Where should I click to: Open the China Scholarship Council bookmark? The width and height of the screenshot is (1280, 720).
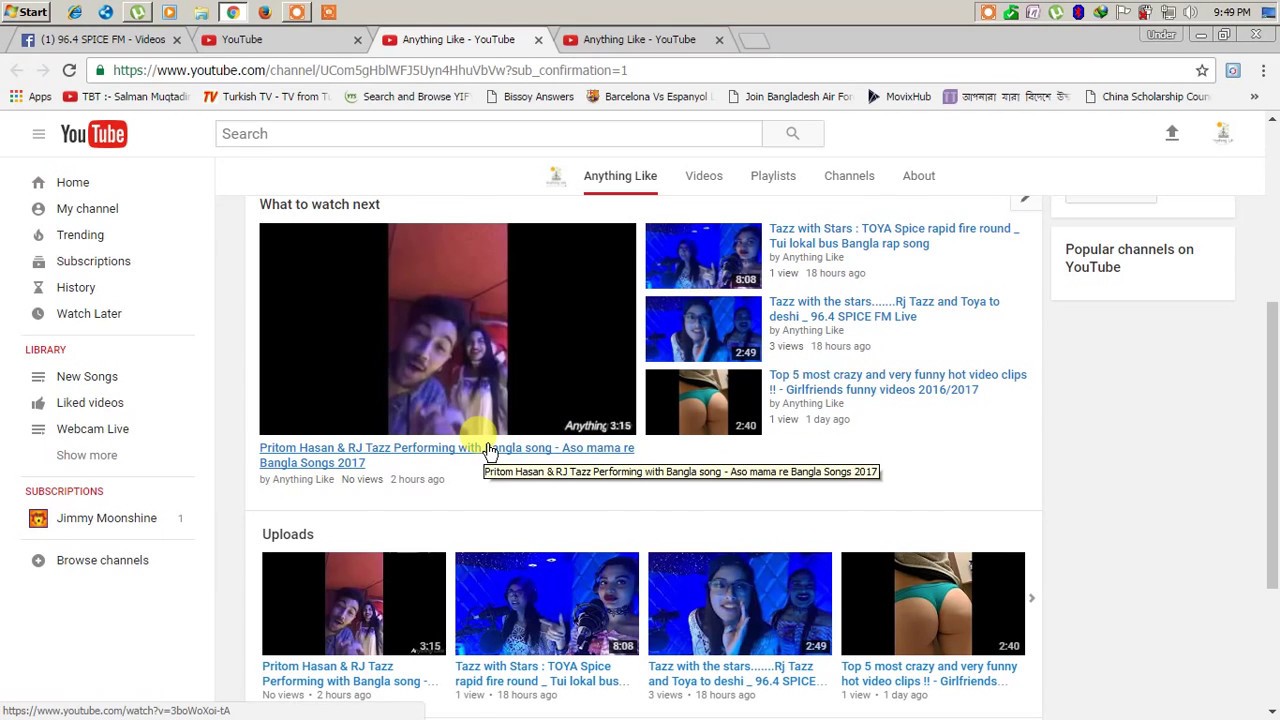tap(1147, 97)
